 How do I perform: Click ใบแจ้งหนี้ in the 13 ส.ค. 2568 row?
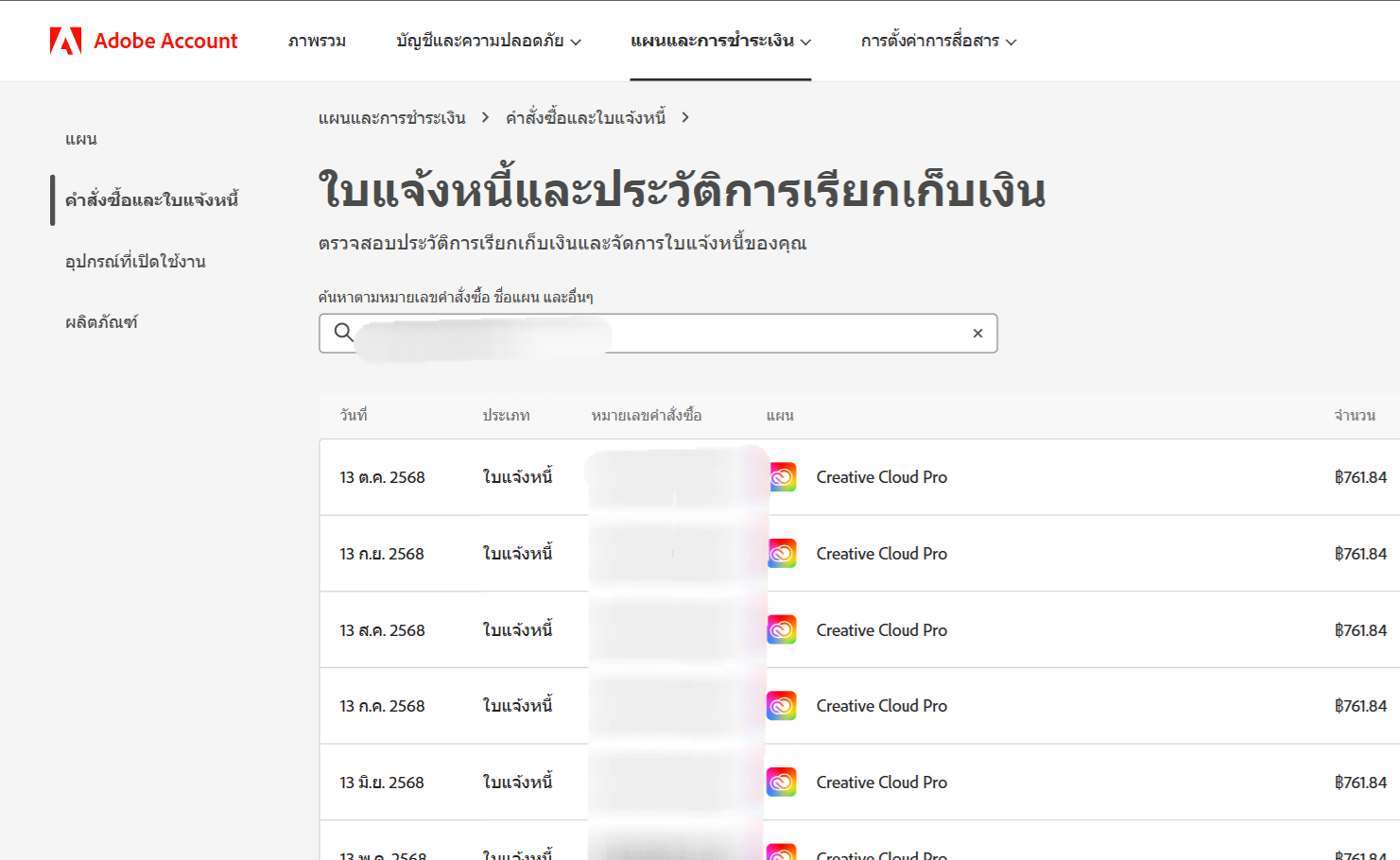click(517, 629)
